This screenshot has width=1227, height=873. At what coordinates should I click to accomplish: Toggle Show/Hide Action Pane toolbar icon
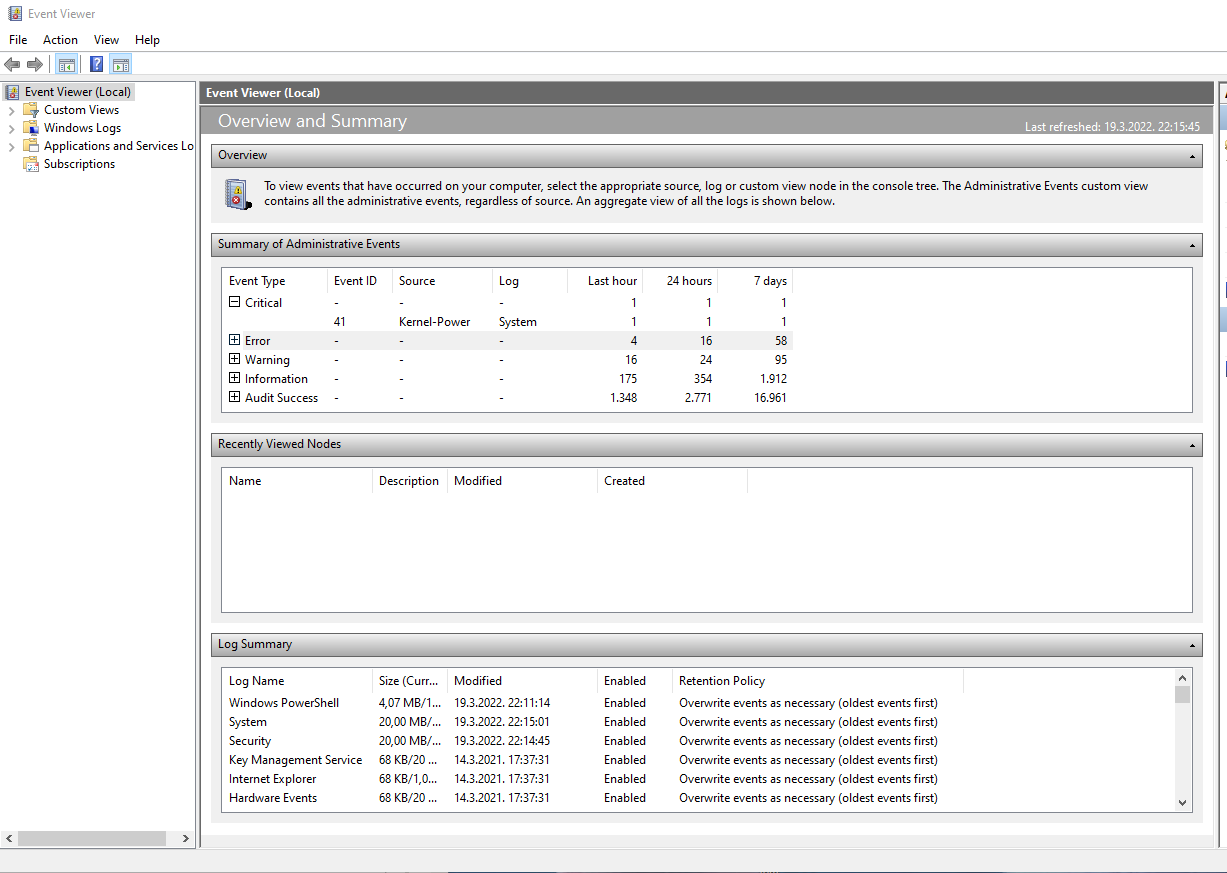pyautogui.click(x=121, y=65)
